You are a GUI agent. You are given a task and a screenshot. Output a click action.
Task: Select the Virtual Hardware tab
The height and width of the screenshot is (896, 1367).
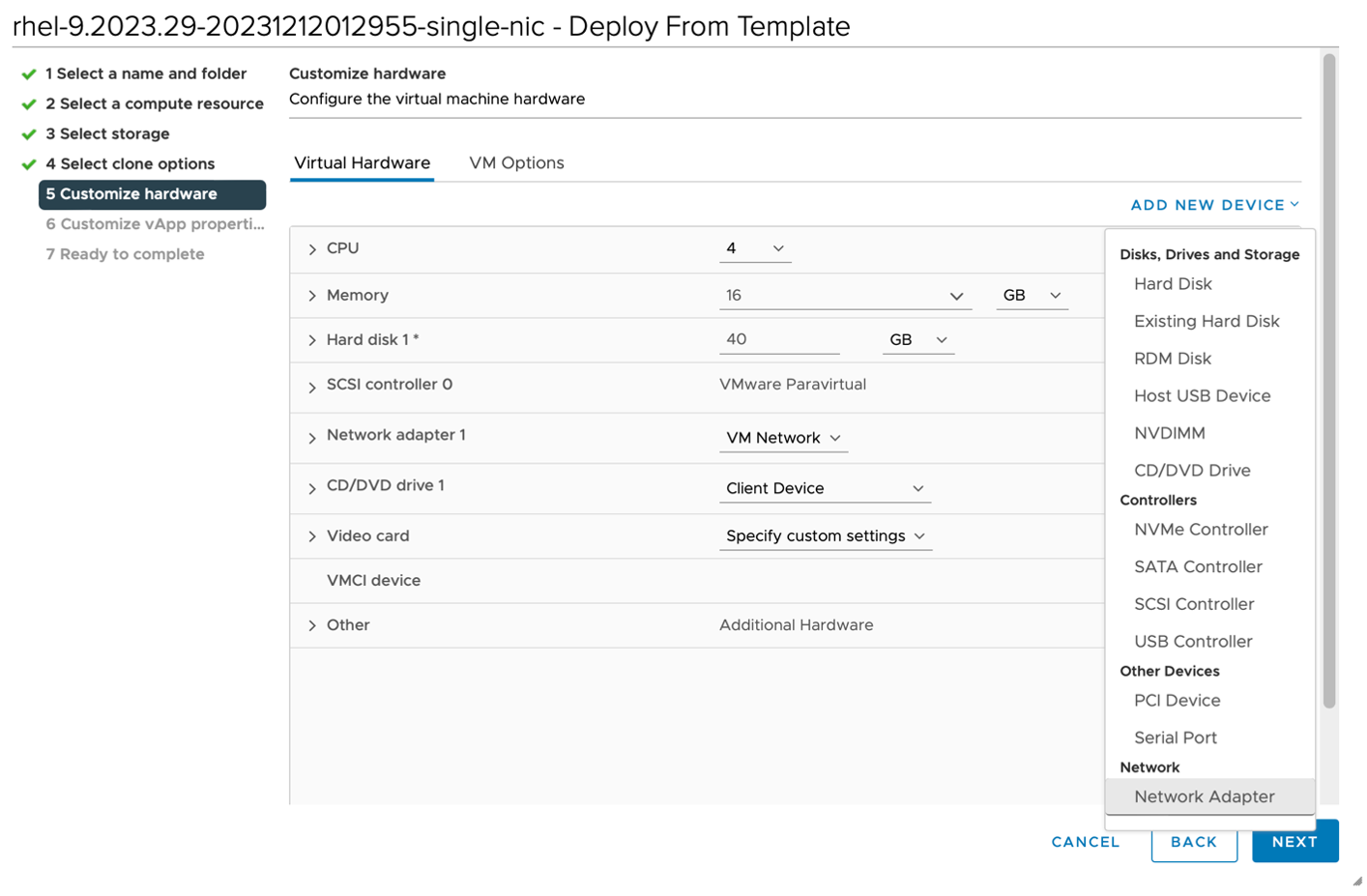click(362, 162)
